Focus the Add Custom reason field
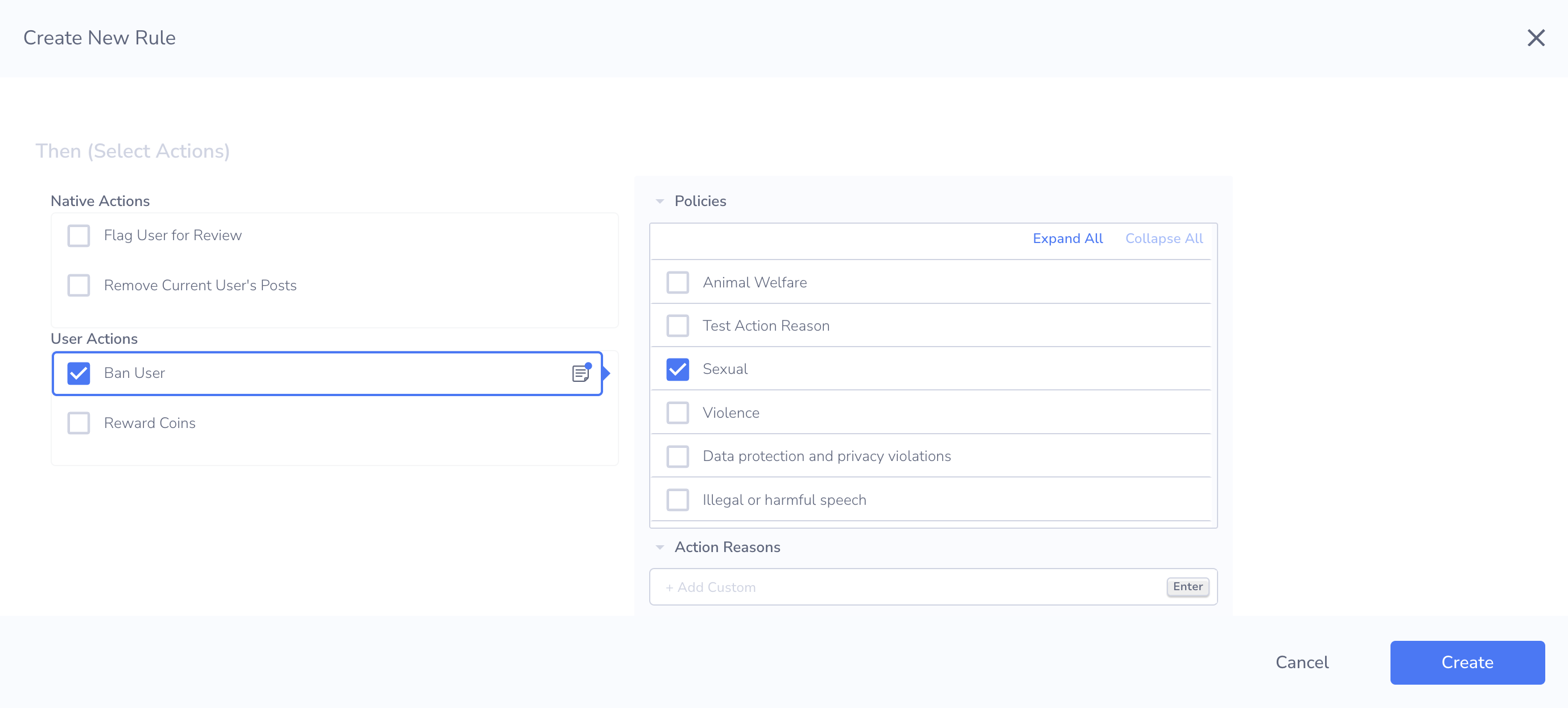The height and width of the screenshot is (708, 1568). tap(907, 587)
